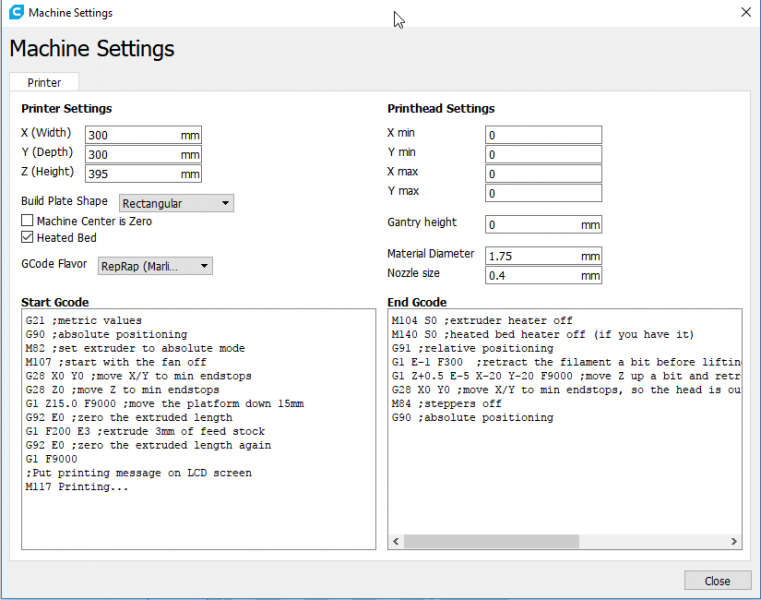Focus the Z (Height) input field
Screen dimensions: 761x600
(132, 174)
